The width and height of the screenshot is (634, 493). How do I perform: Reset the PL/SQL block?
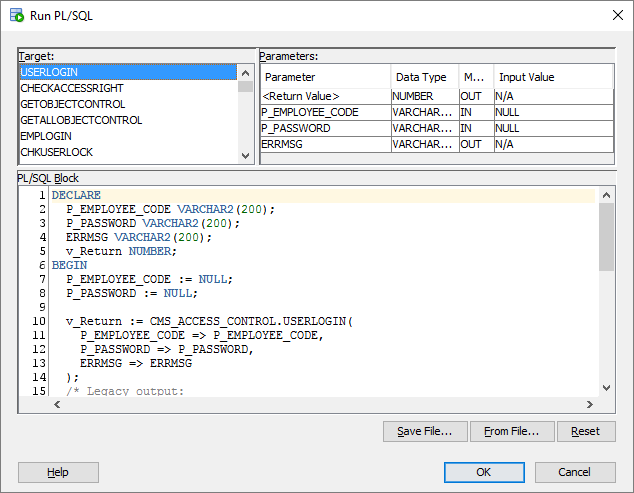coord(586,432)
